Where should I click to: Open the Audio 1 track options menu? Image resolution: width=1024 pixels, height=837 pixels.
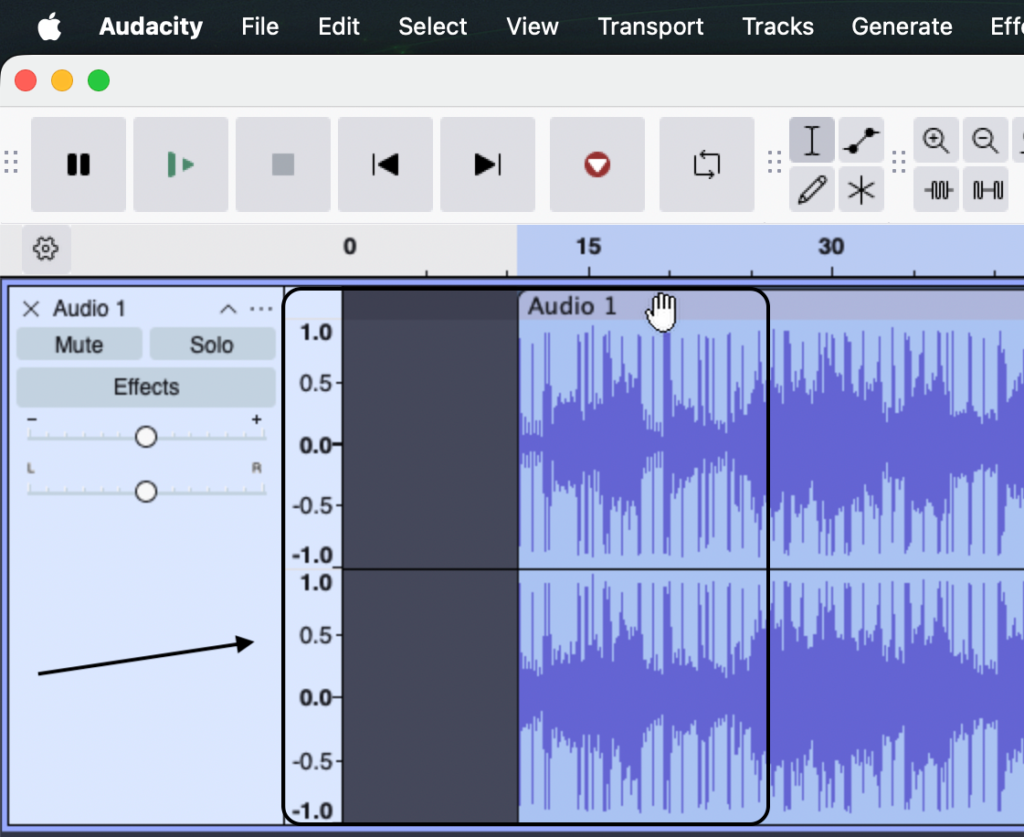coord(260,309)
